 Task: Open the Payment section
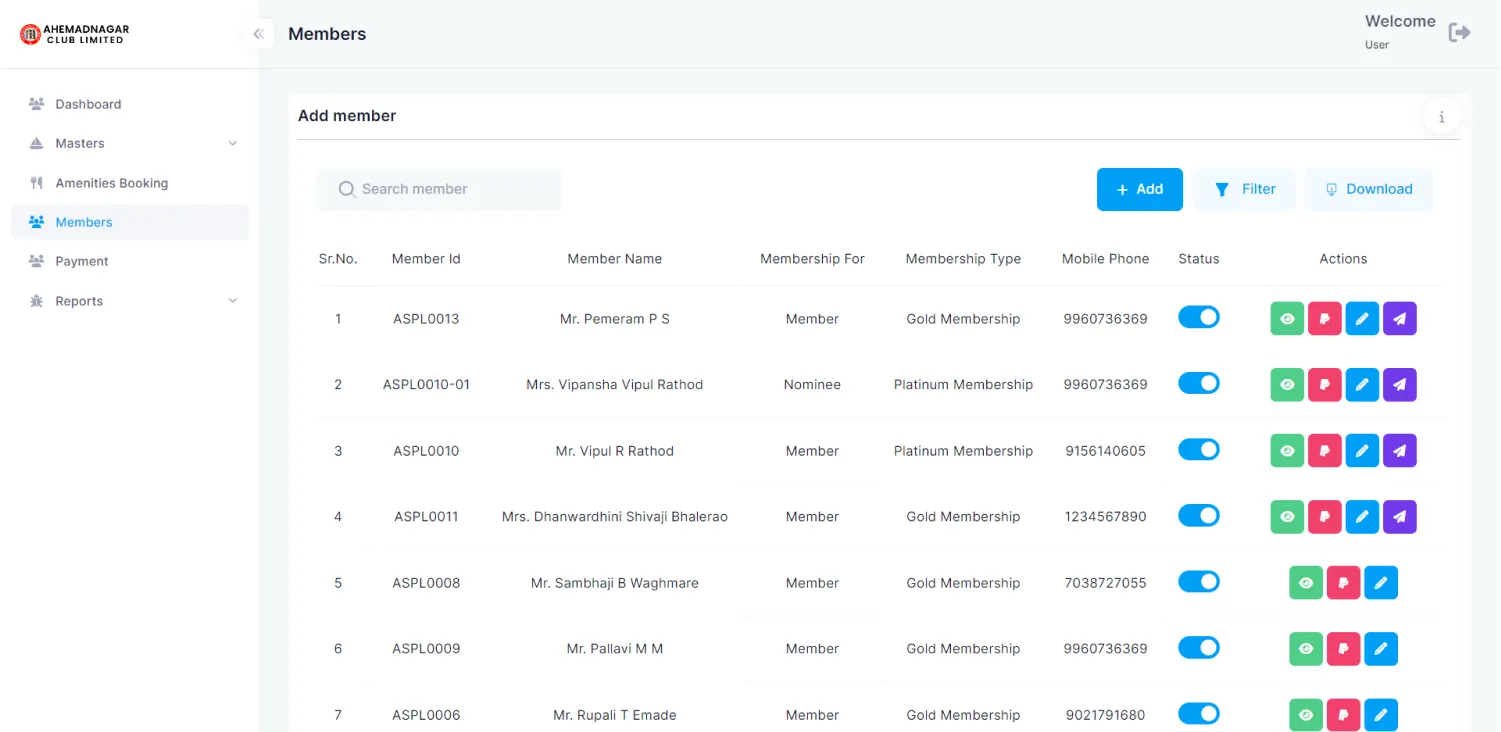click(x=130, y=261)
